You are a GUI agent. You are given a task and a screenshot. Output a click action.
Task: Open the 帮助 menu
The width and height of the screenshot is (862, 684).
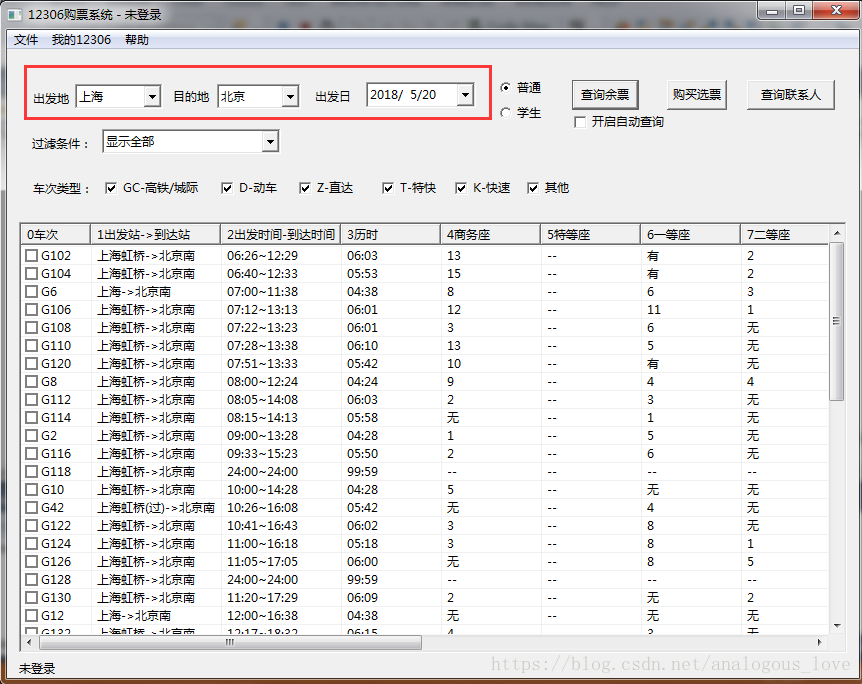point(137,40)
